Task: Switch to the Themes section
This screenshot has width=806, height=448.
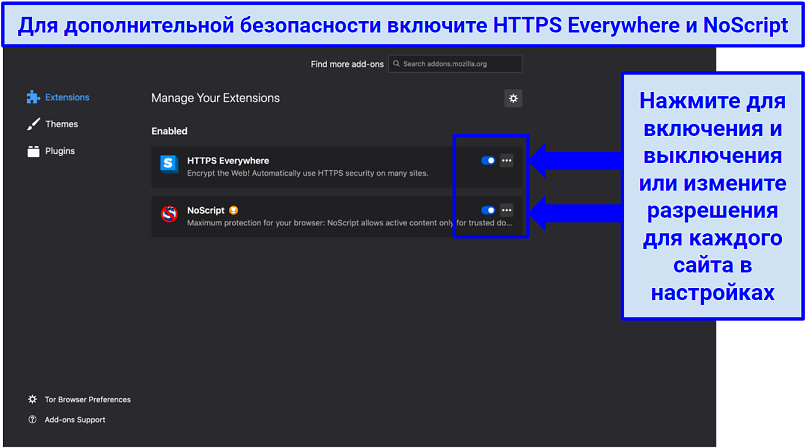Action: pyautogui.click(x=52, y=124)
